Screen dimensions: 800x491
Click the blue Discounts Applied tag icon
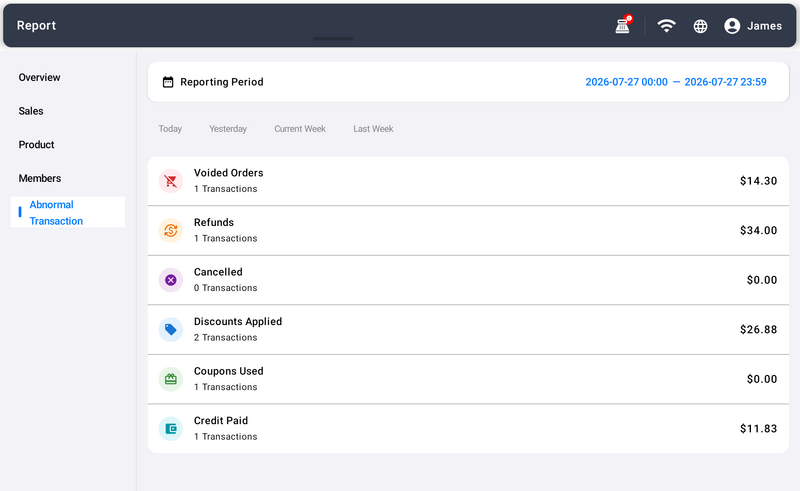[x=171, y=329]
